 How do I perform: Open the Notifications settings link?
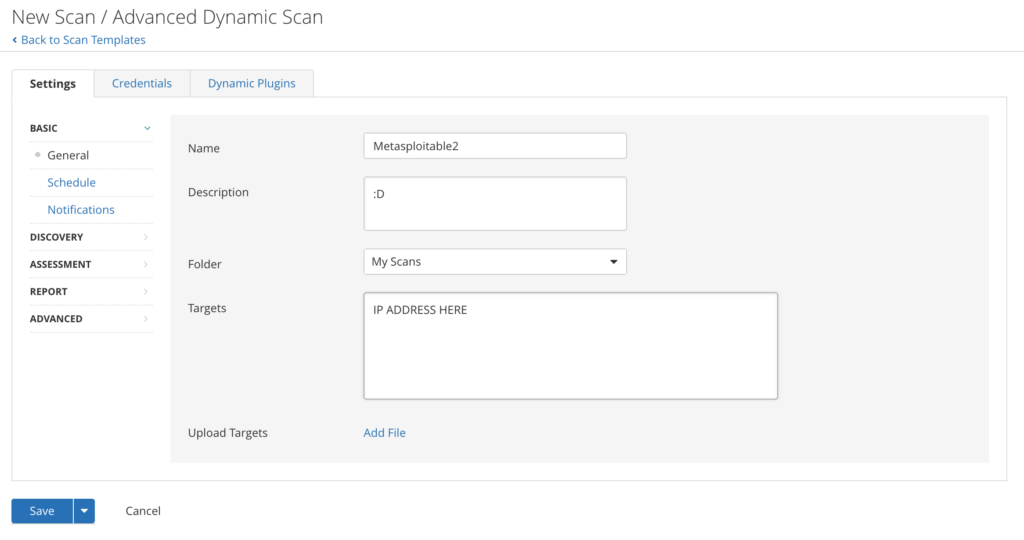click(80, 210)
